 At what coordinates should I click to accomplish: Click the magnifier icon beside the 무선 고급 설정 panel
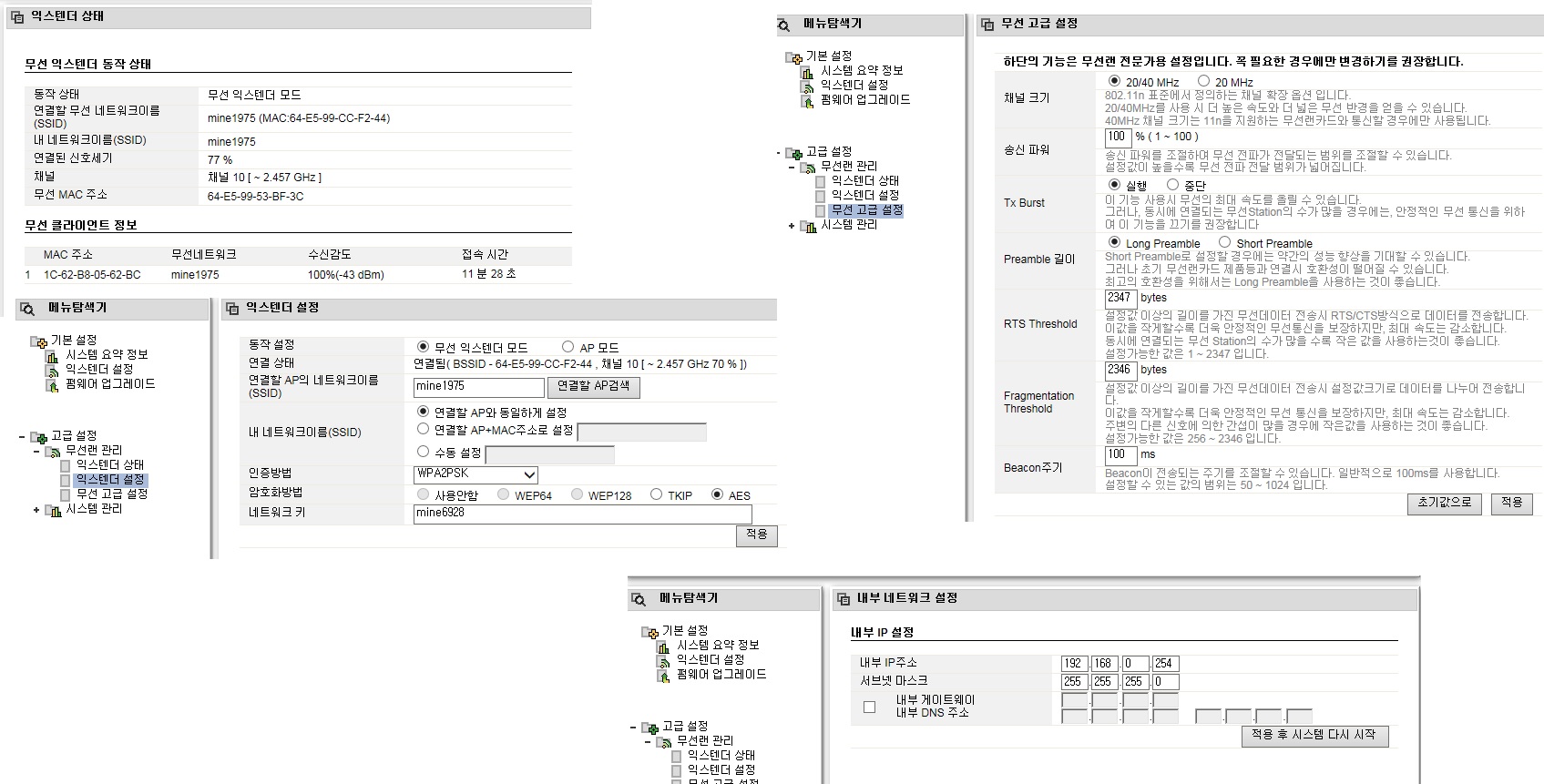click(783, 25)
